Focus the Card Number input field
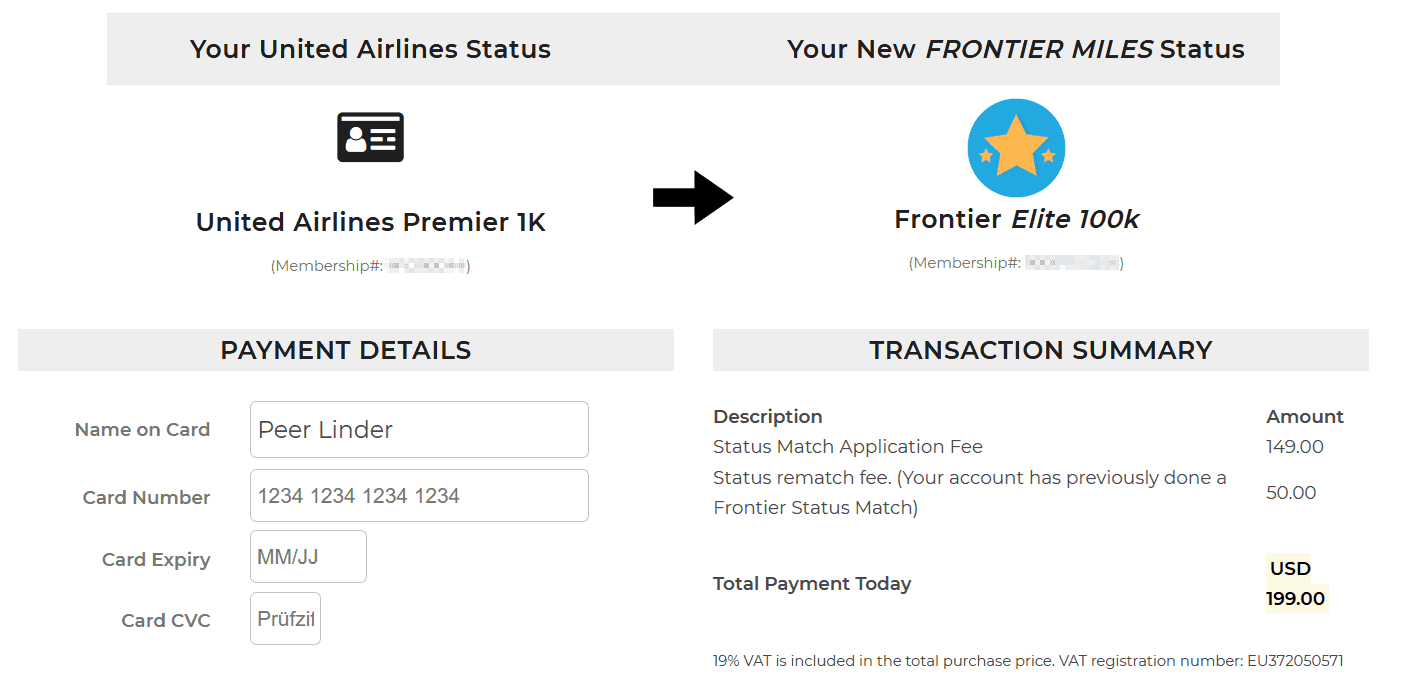1404x679 pixels. point(419,496)
